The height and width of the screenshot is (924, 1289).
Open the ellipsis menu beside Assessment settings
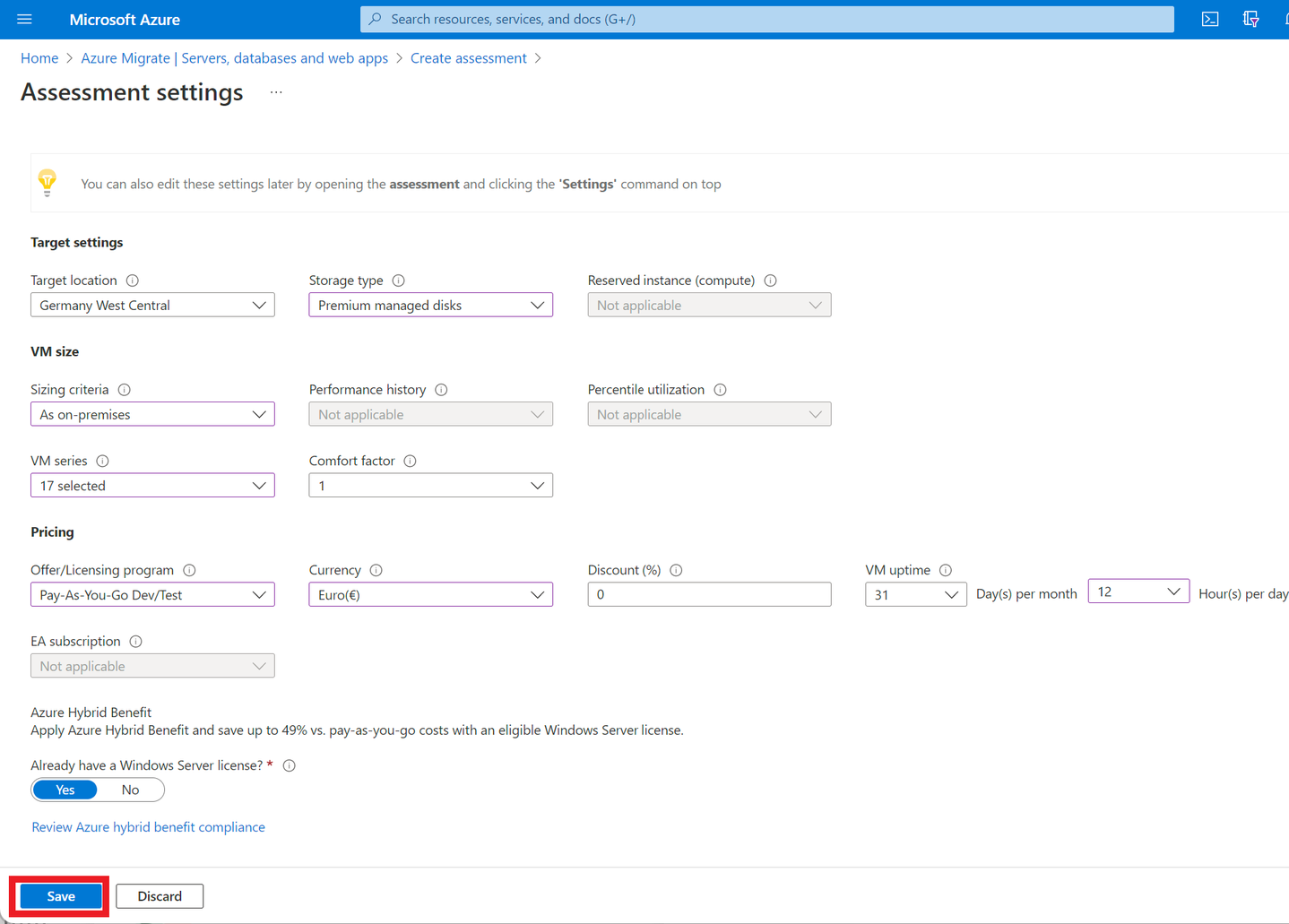click(x=276, y=92)
